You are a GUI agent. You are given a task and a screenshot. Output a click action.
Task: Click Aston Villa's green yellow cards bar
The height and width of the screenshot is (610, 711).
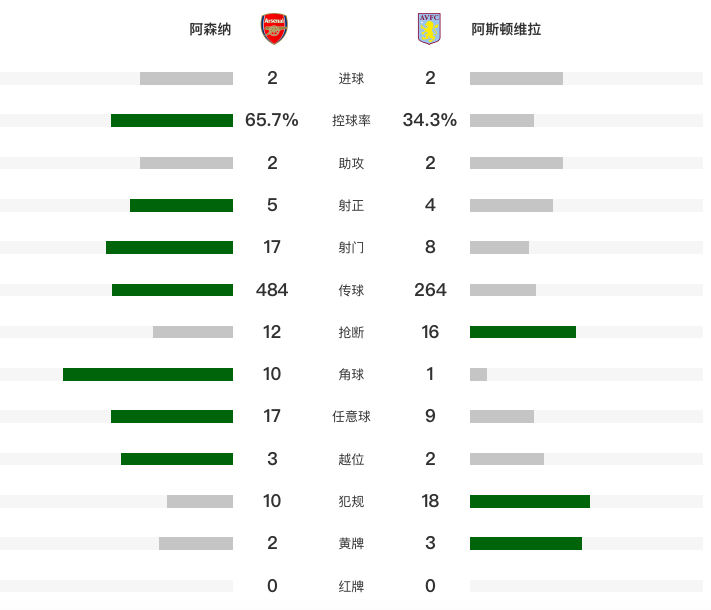click(526, 543)
